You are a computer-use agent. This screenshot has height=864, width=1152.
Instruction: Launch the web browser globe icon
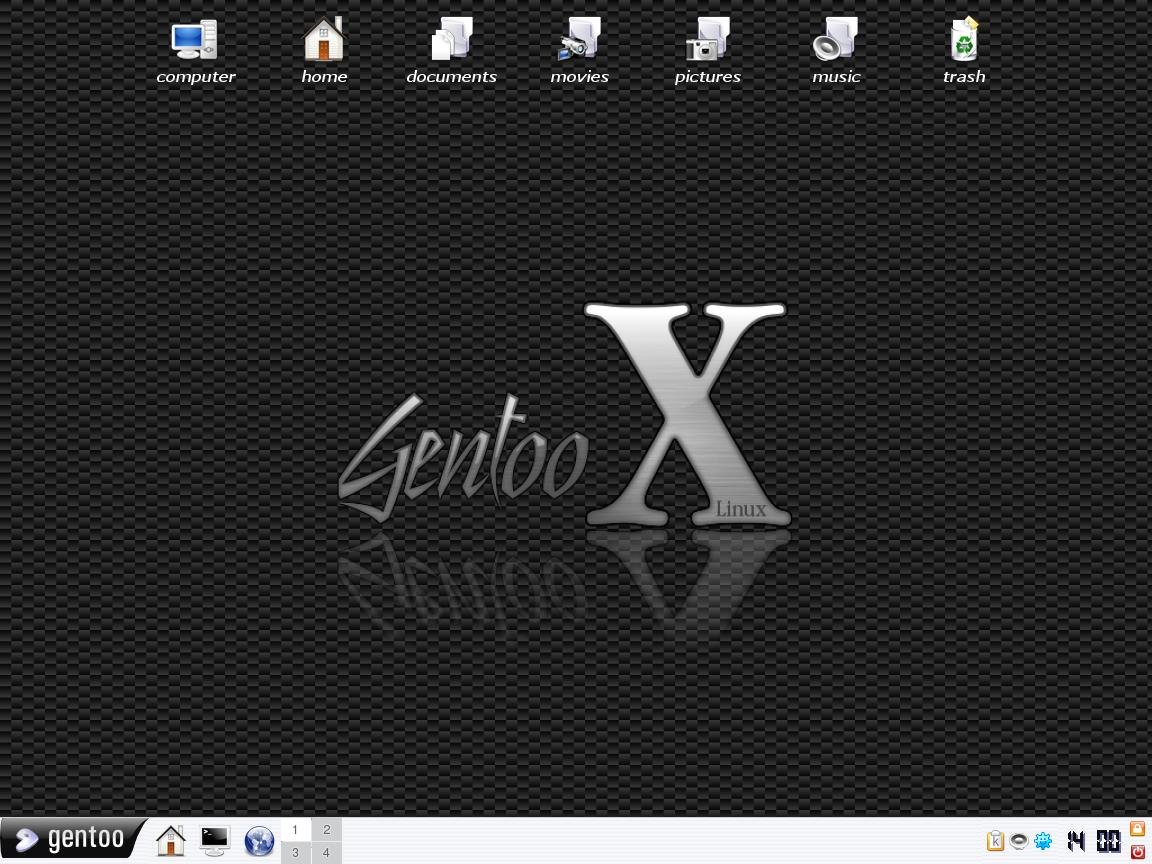coord(259,841)
